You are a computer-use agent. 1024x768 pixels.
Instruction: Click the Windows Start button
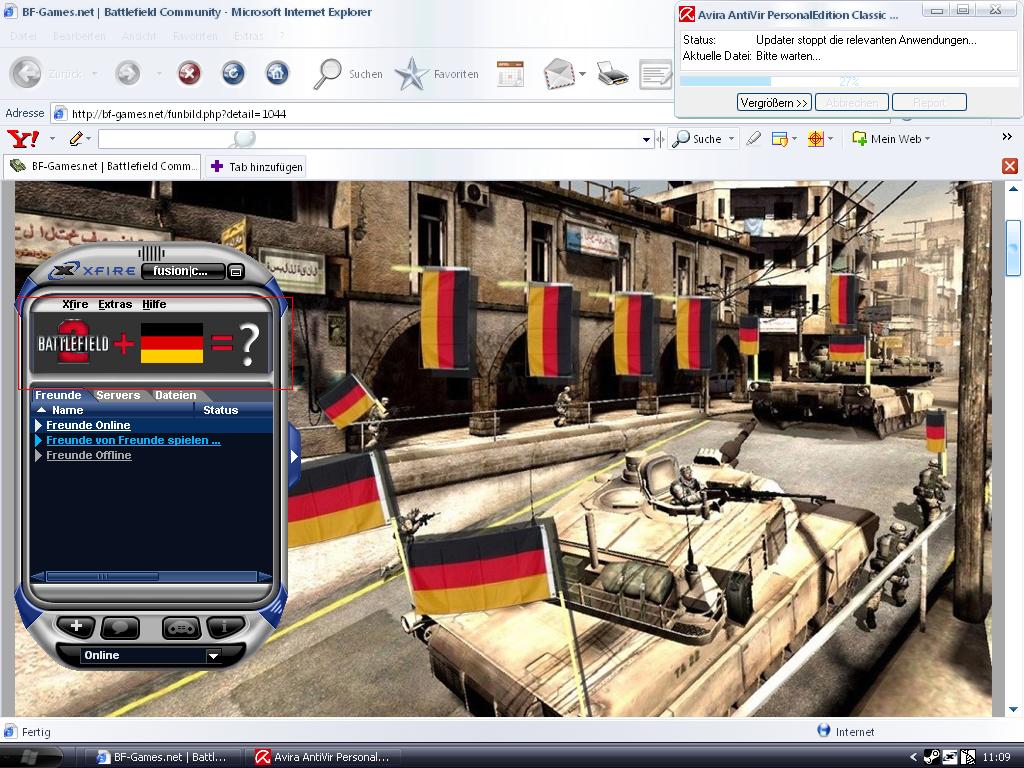point(31,756)
